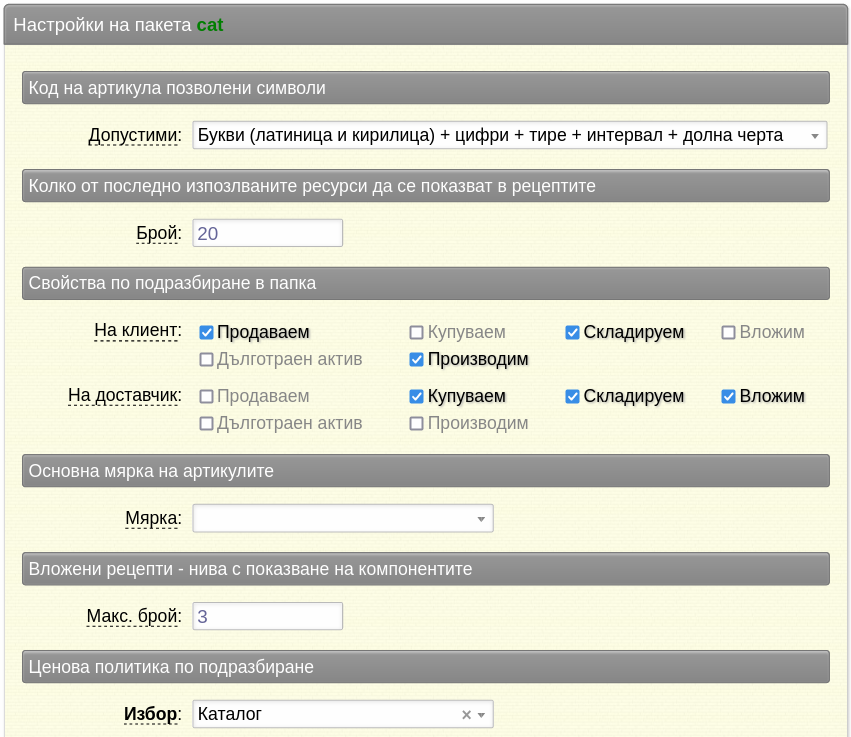Viewport: 851px width, 737px height.
Task: Uncheck Купуваем in the На доставчик row
Action: point(416,396)
